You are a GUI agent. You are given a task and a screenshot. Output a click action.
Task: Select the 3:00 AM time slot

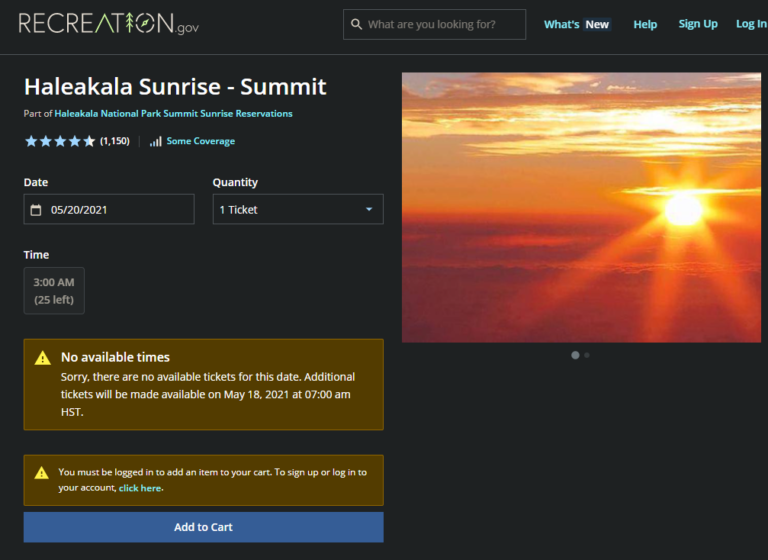point(54,290)
